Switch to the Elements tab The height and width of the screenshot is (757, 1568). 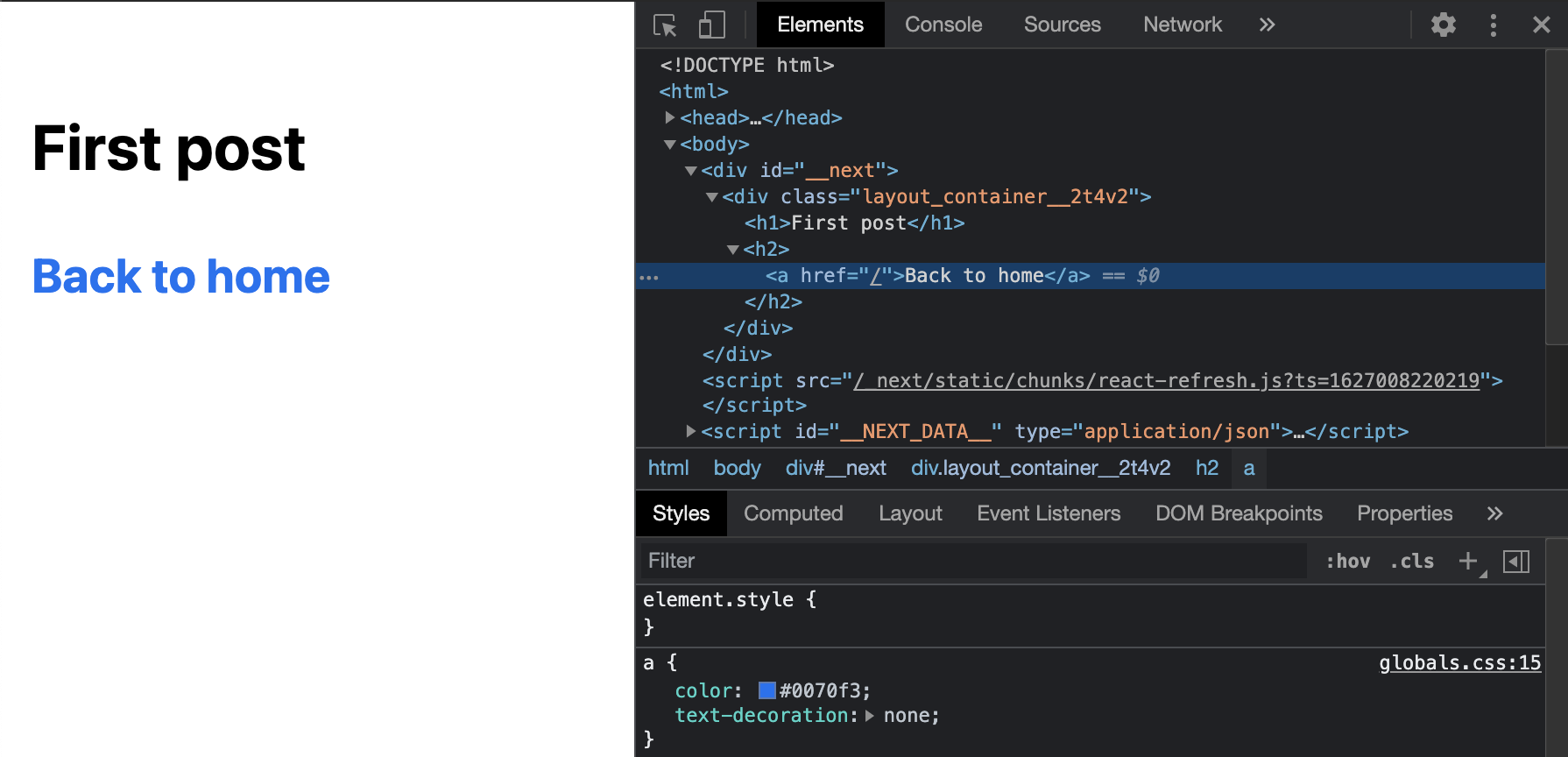tap(820, 25)
